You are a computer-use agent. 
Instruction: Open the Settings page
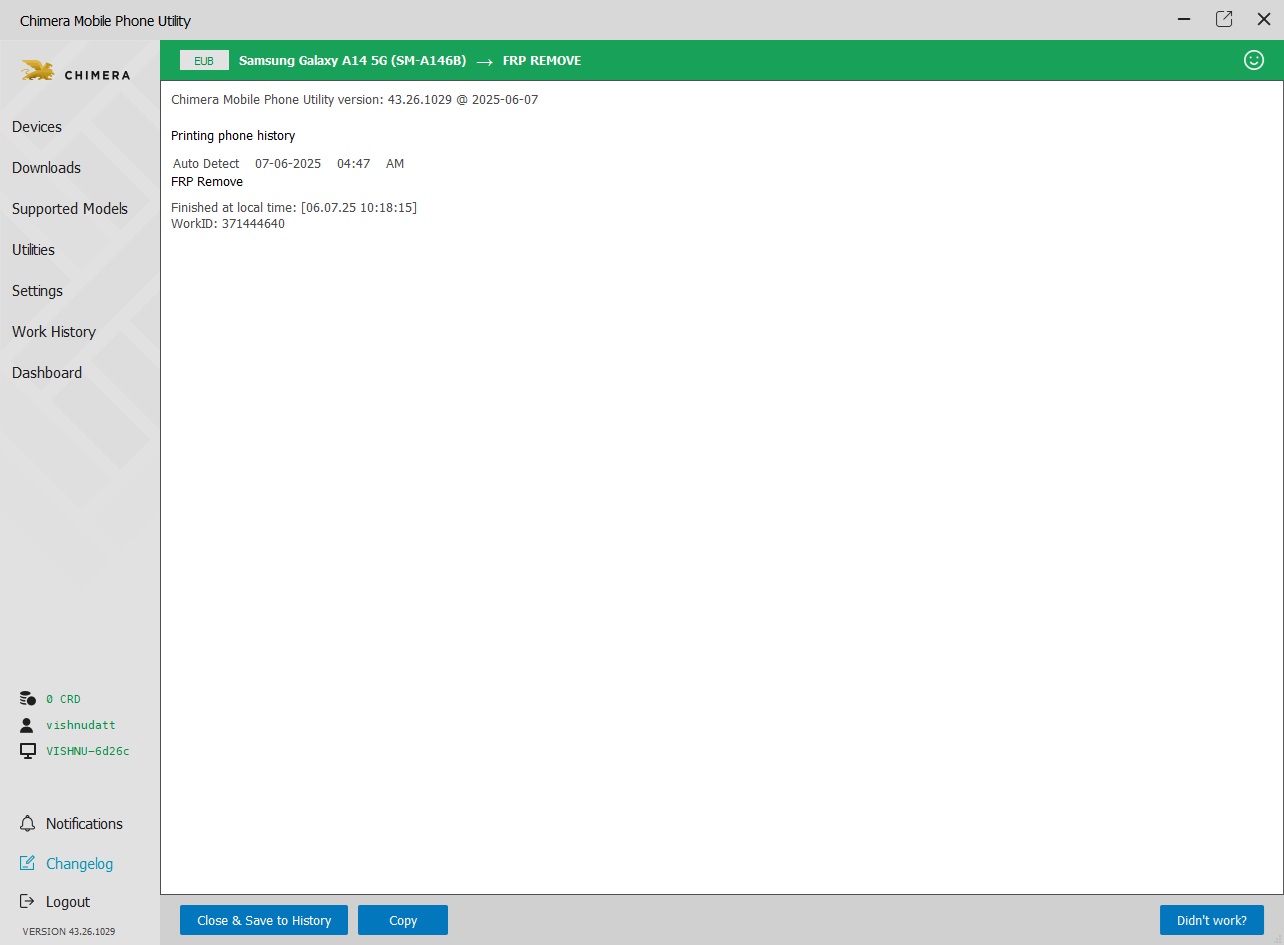37,291
